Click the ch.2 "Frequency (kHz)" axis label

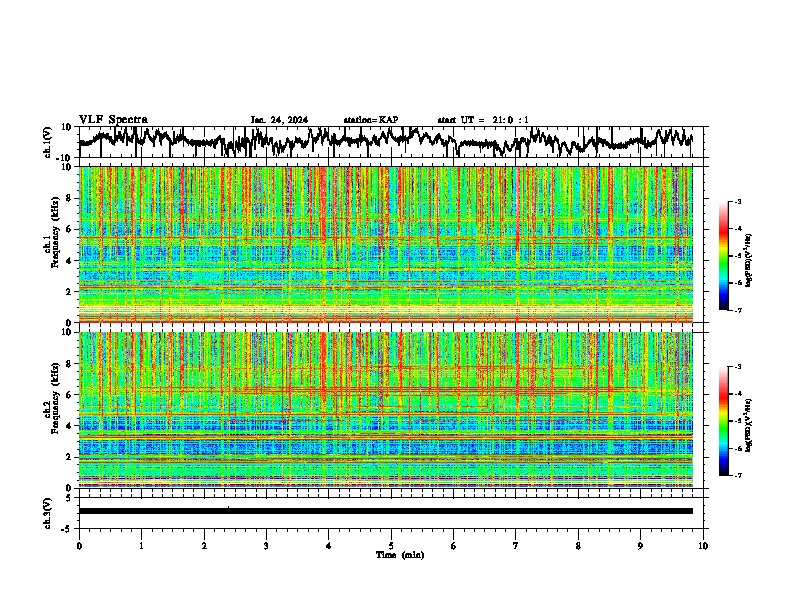point(55,398)
